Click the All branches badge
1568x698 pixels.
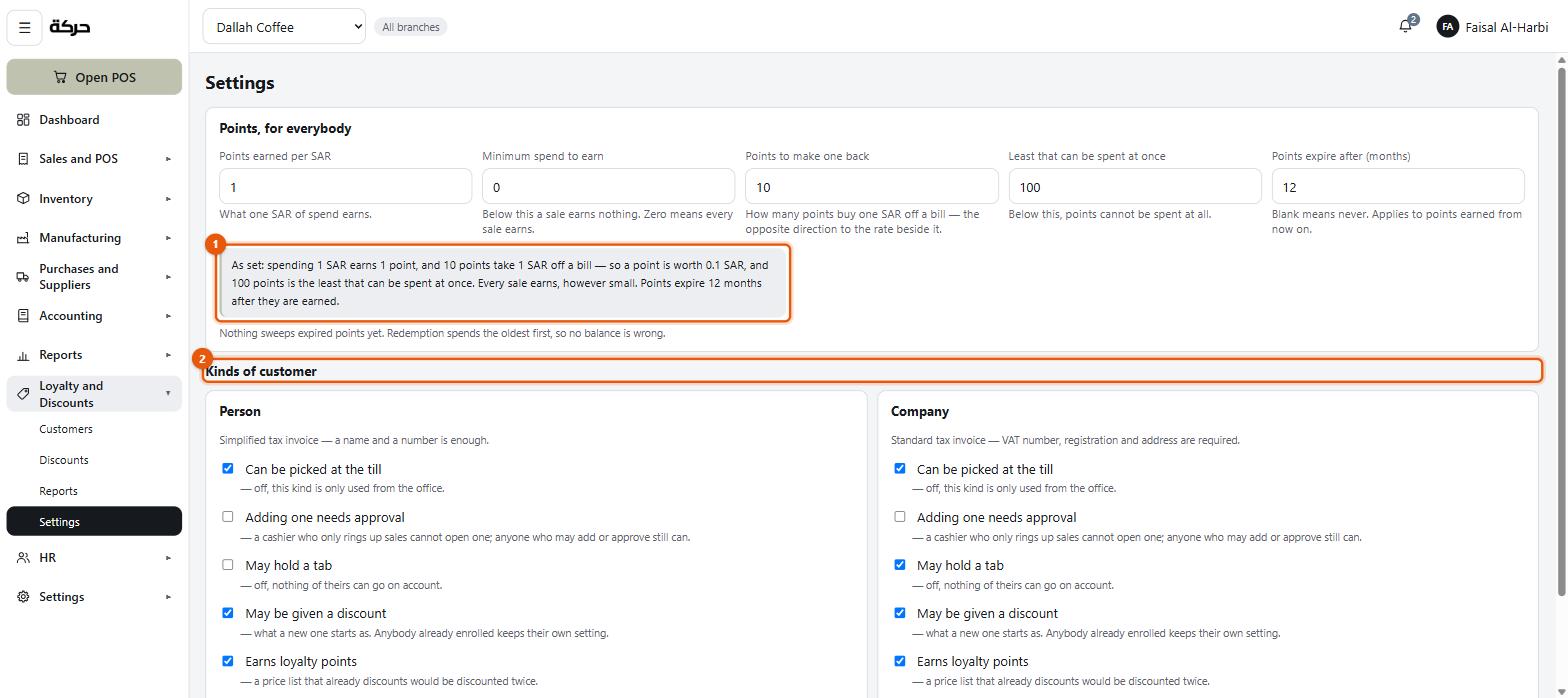coord(411,27)
